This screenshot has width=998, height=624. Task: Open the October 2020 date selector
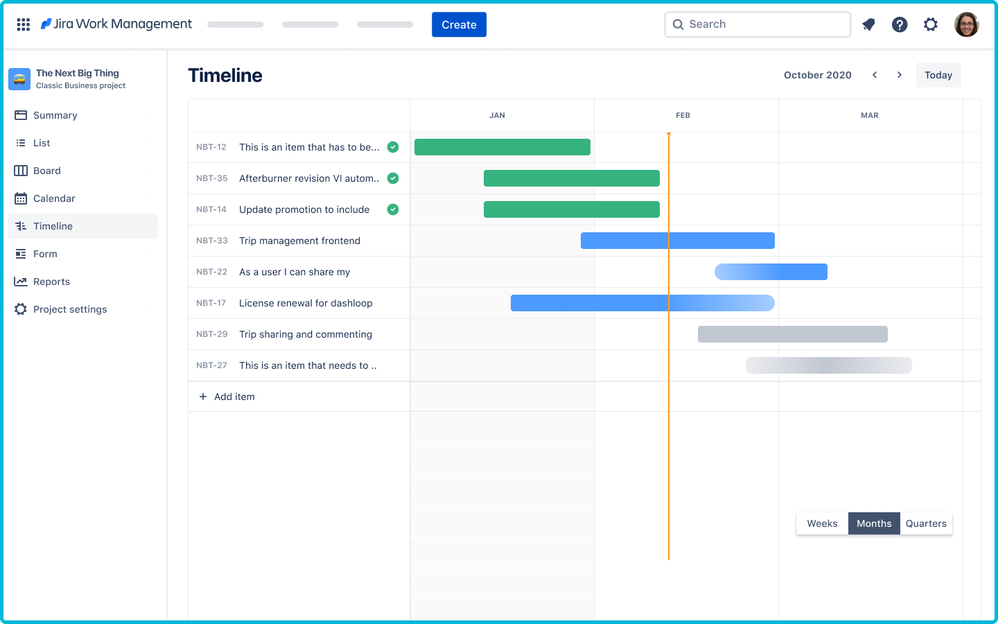pos(818,74)
